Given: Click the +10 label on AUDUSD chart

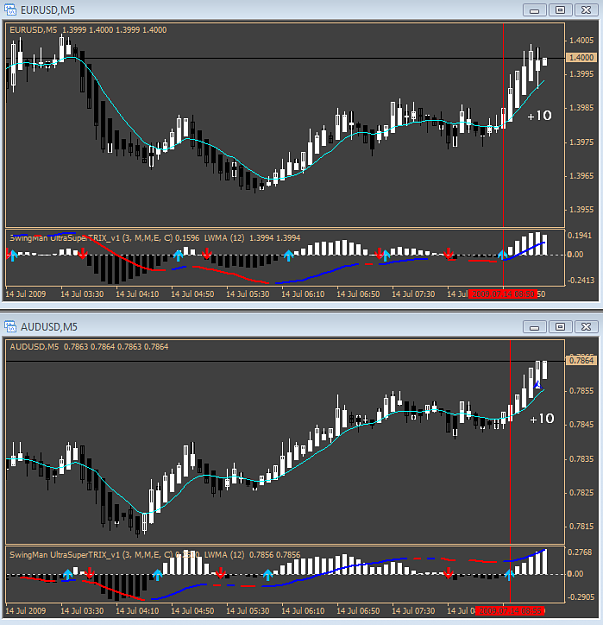Looking at the screenshot, I should pyautogui.click(x=542, y=419).
